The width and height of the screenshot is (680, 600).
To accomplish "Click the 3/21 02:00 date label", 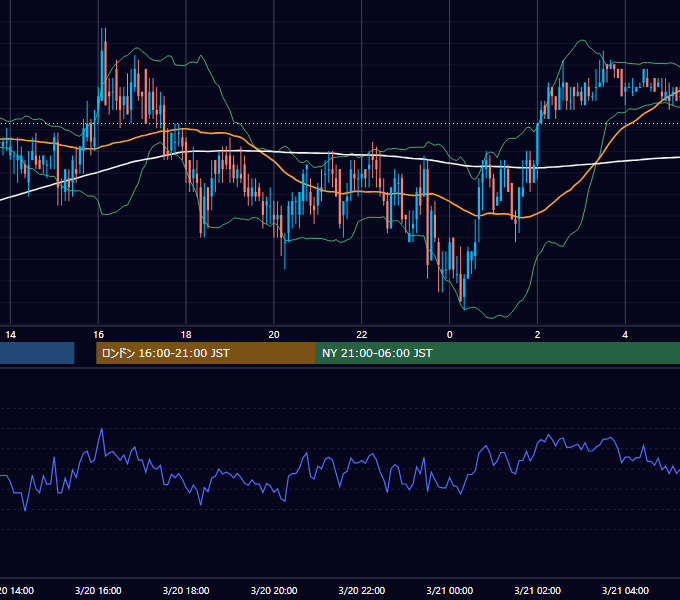I will point(537,590).
